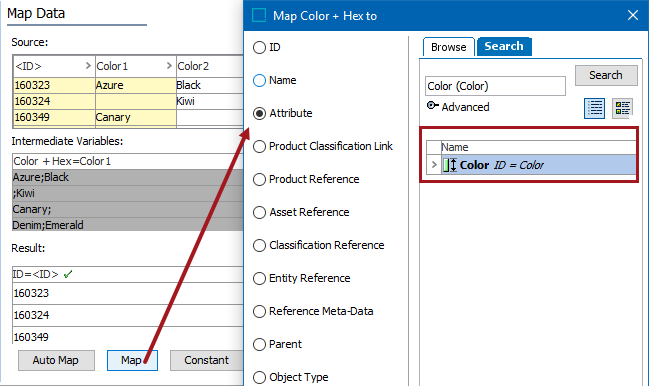
Task: Open the Browse tab
Action: tap(449, 47)
